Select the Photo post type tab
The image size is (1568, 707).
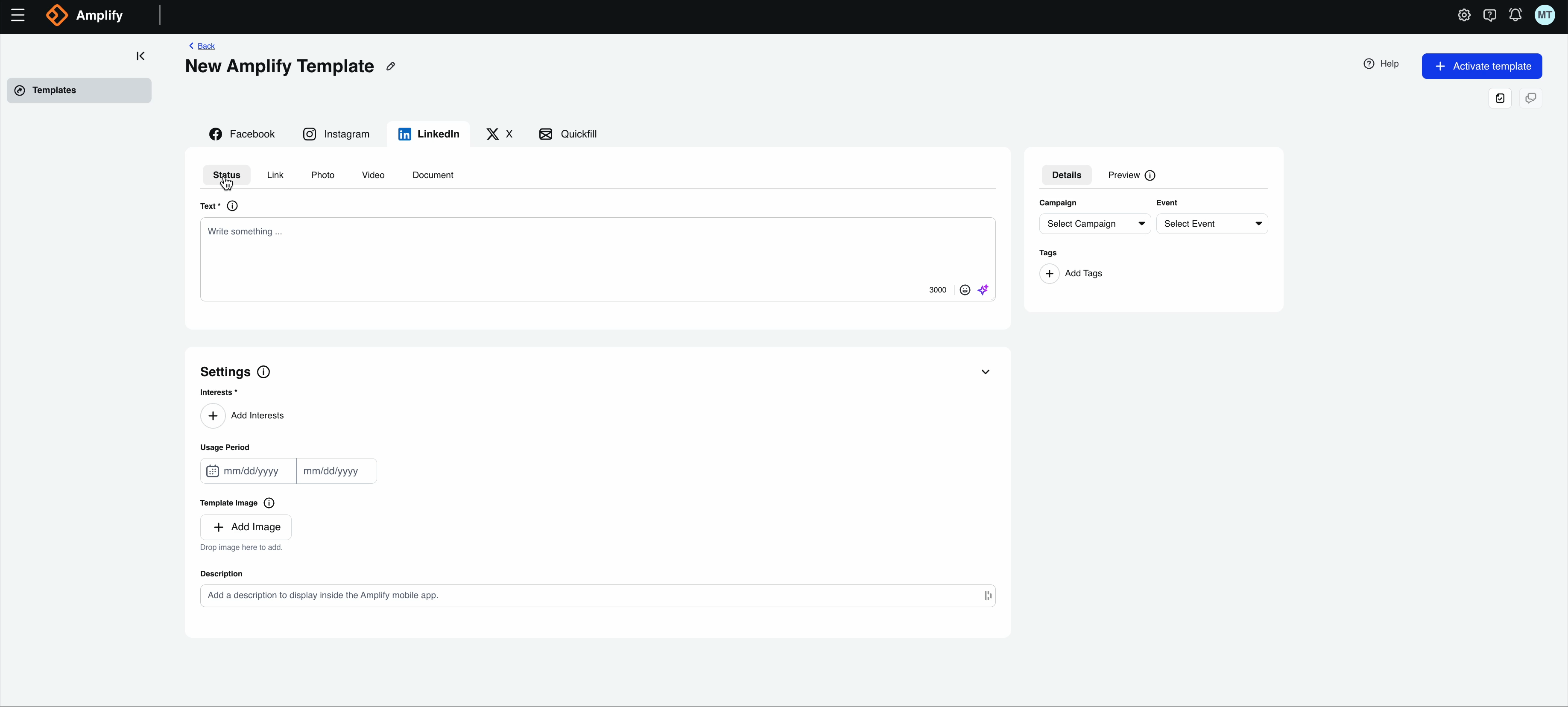coord(322,175)
